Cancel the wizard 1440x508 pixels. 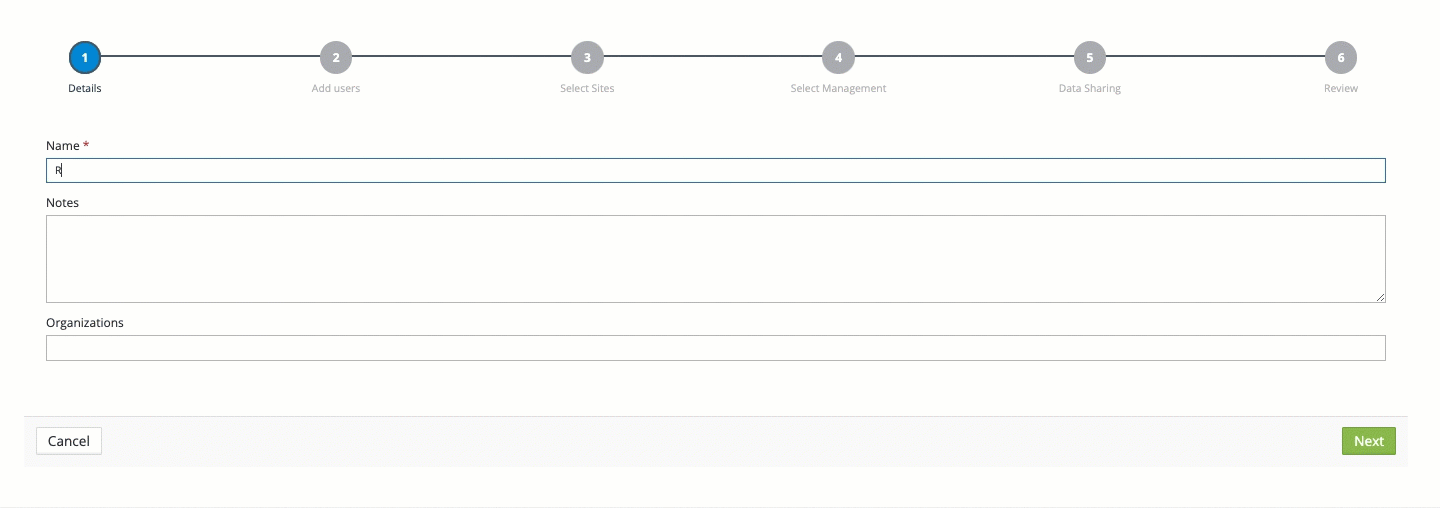[x=69, y=441]
